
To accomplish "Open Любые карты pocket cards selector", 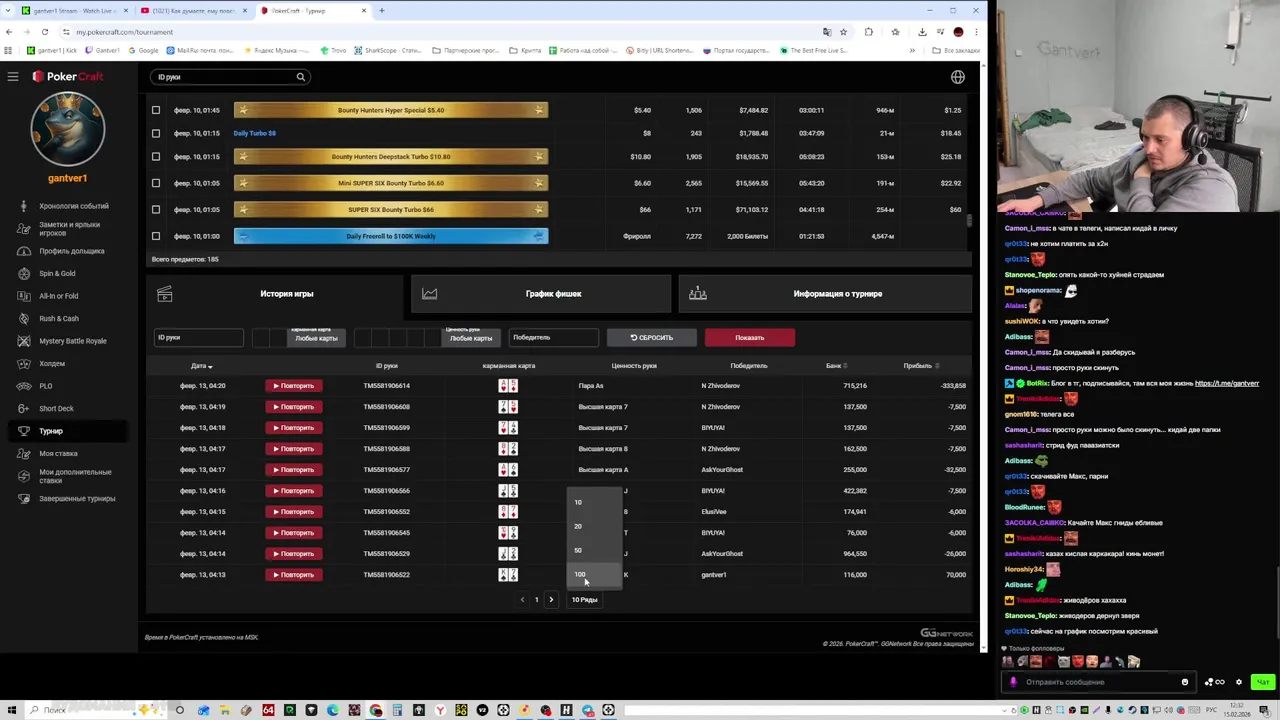I will 316,338.
